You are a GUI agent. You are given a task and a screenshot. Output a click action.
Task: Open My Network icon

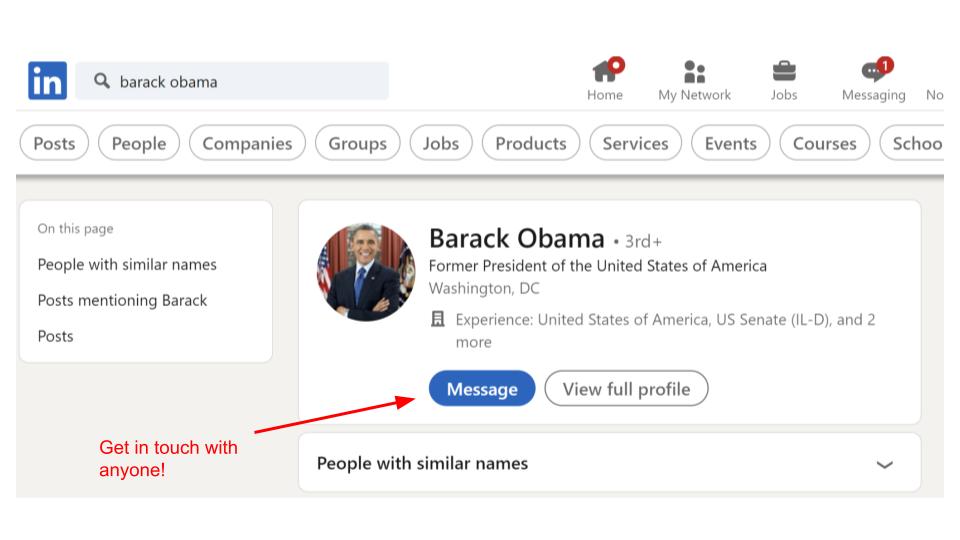[x=694, y=73]
